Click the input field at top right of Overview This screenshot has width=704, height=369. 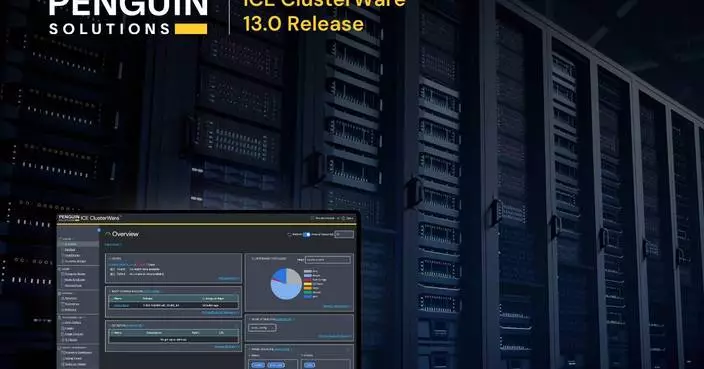[344, 234]
